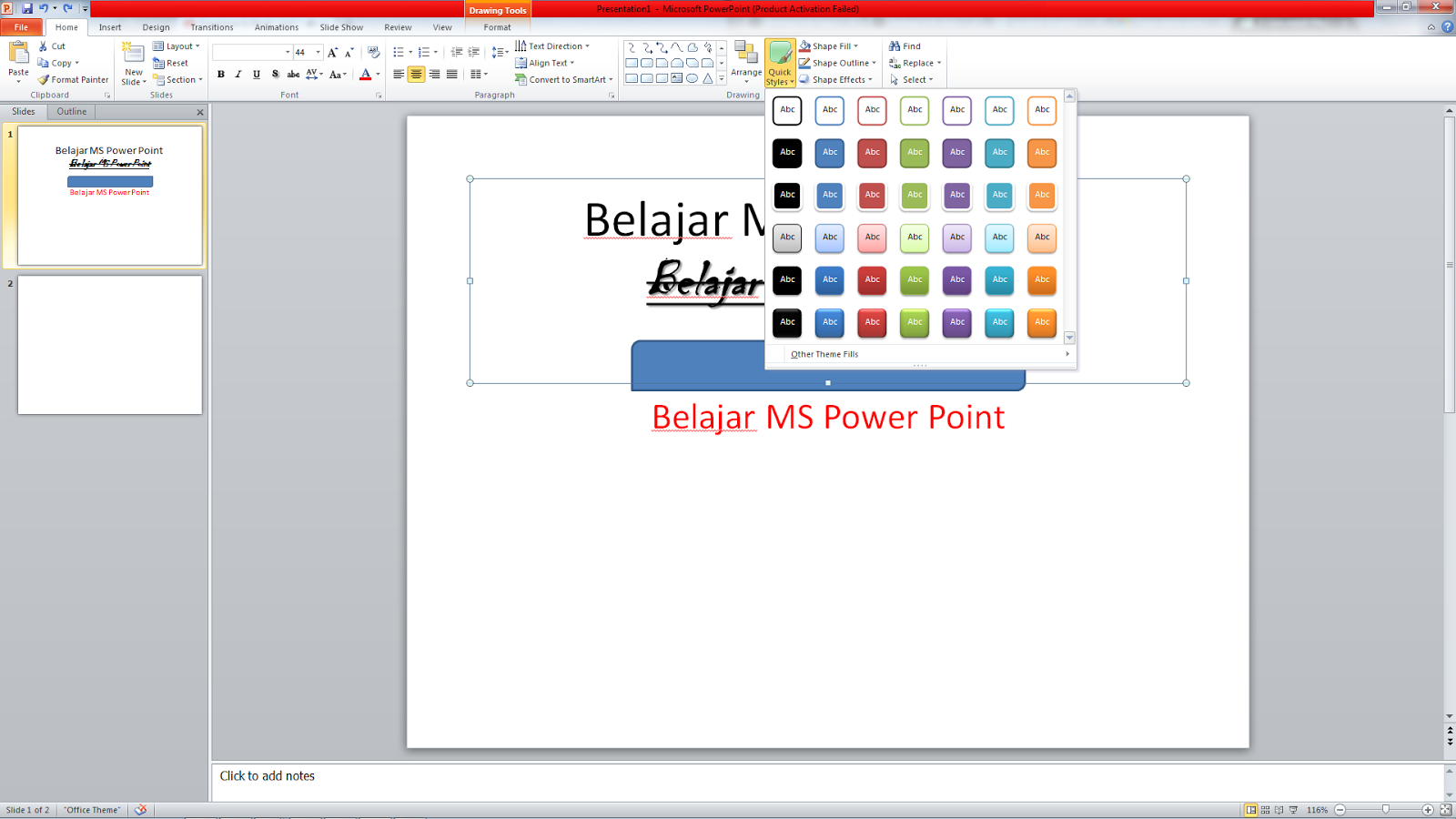The width and height of the screenshot is (1456, 819).
Task: Switch to the Design tab
Action: point(156,27)
